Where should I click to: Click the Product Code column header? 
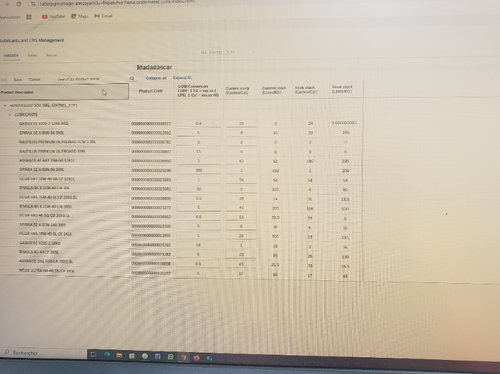tap(151, 91)
